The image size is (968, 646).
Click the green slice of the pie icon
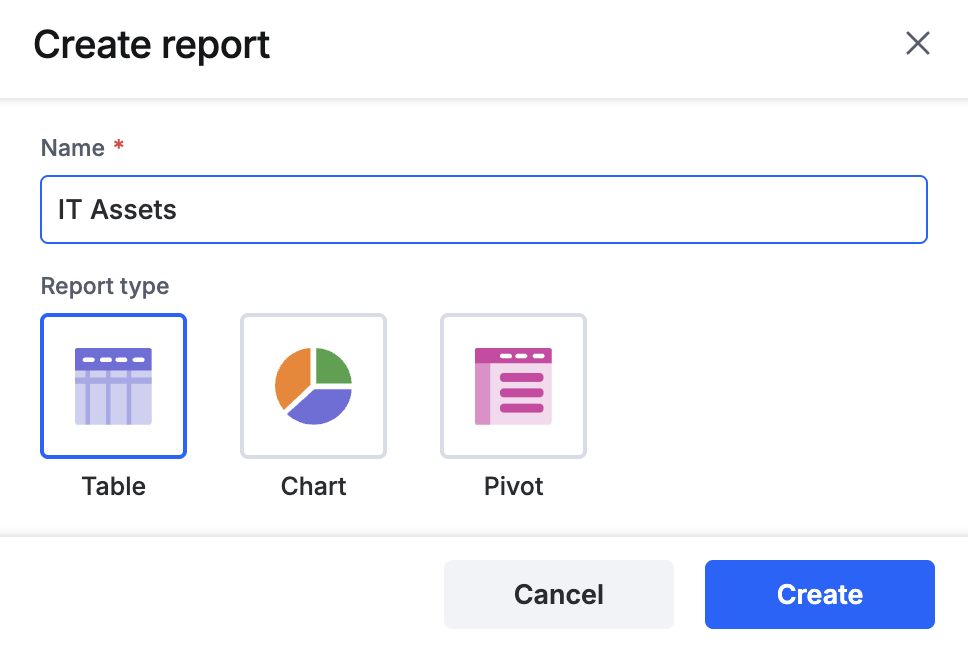click(333, 366)
